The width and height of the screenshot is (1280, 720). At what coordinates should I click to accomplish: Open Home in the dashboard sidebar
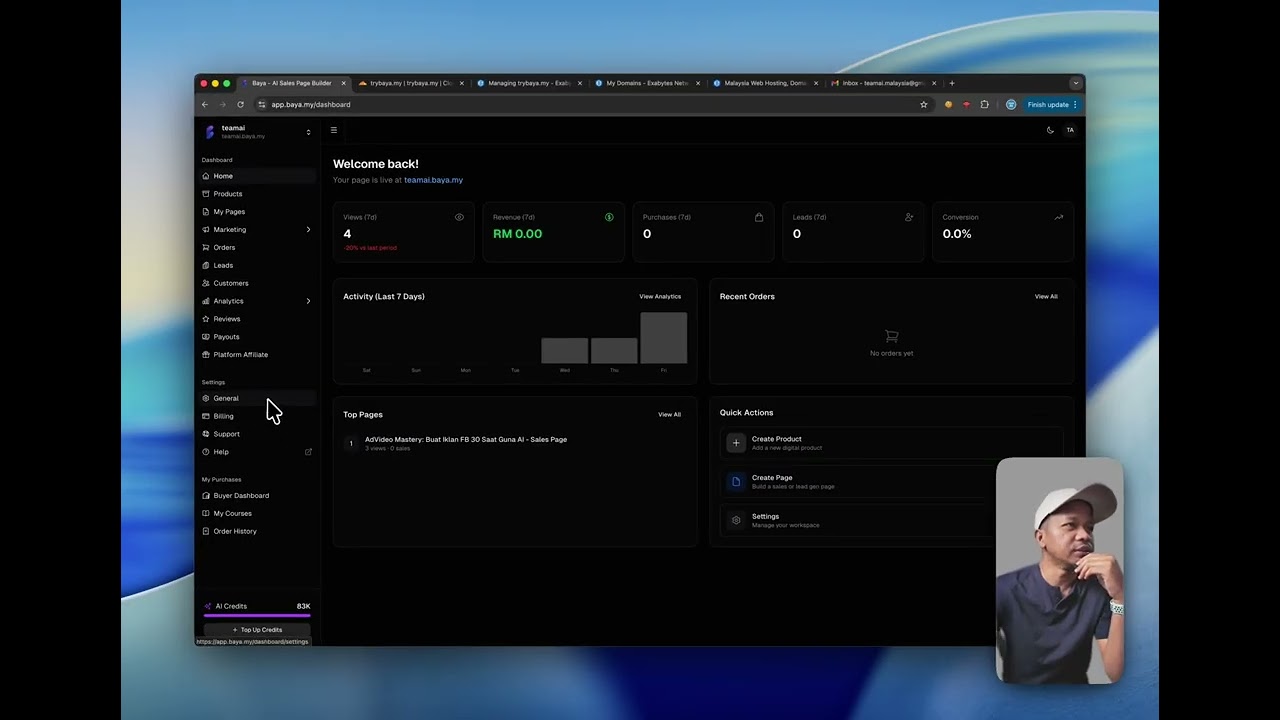click(x=257, y=176)
